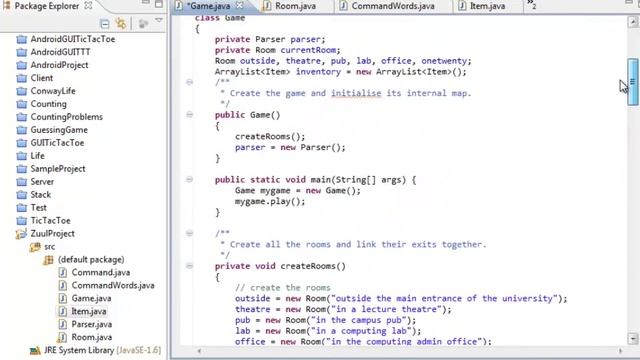640x360 pixels.
Task: Click the JRE System Library icon
Action: click(x=35, y=351)
